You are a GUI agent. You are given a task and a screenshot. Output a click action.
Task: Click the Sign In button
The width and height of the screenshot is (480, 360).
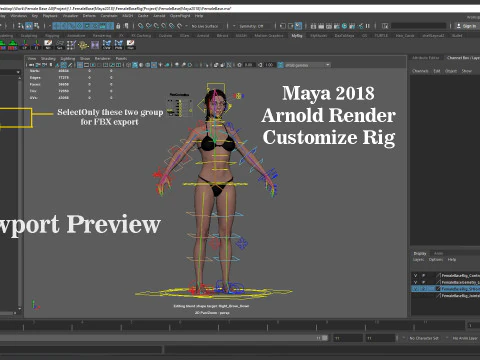[467, 26]
